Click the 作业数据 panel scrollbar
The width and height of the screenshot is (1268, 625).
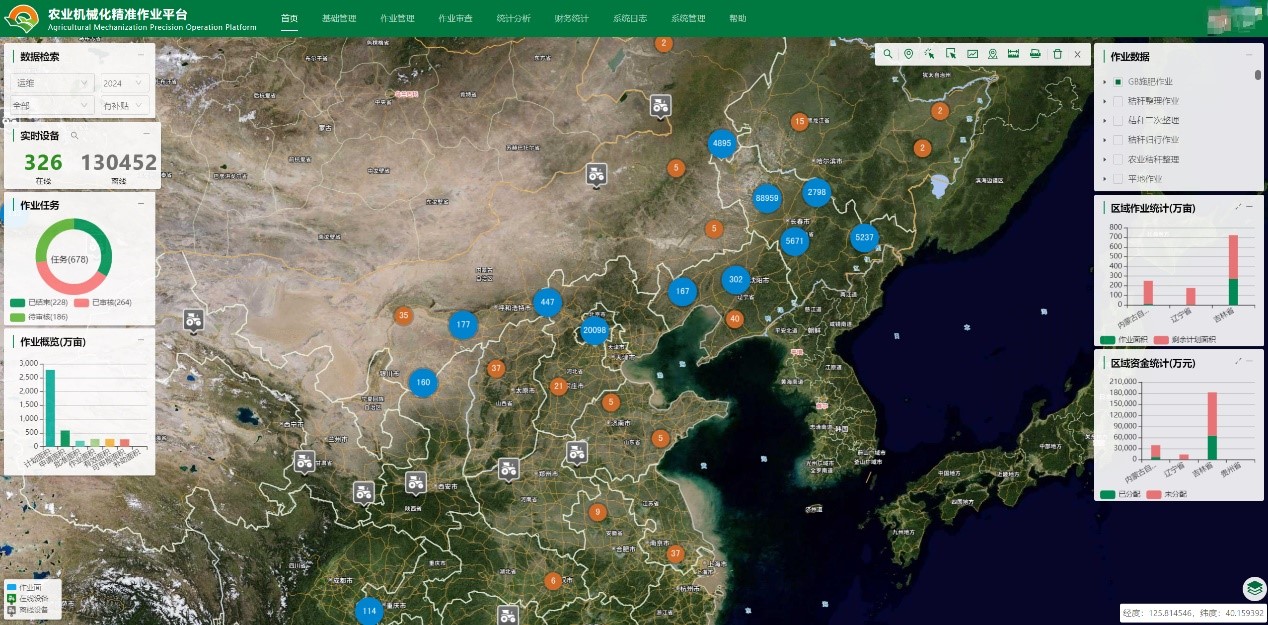point(1258,75)
